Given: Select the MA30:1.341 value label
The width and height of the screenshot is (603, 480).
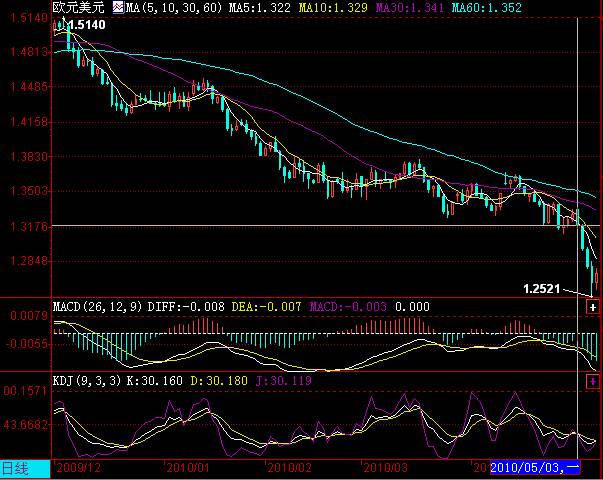Looking at the screenshot, I should point(410,8).
